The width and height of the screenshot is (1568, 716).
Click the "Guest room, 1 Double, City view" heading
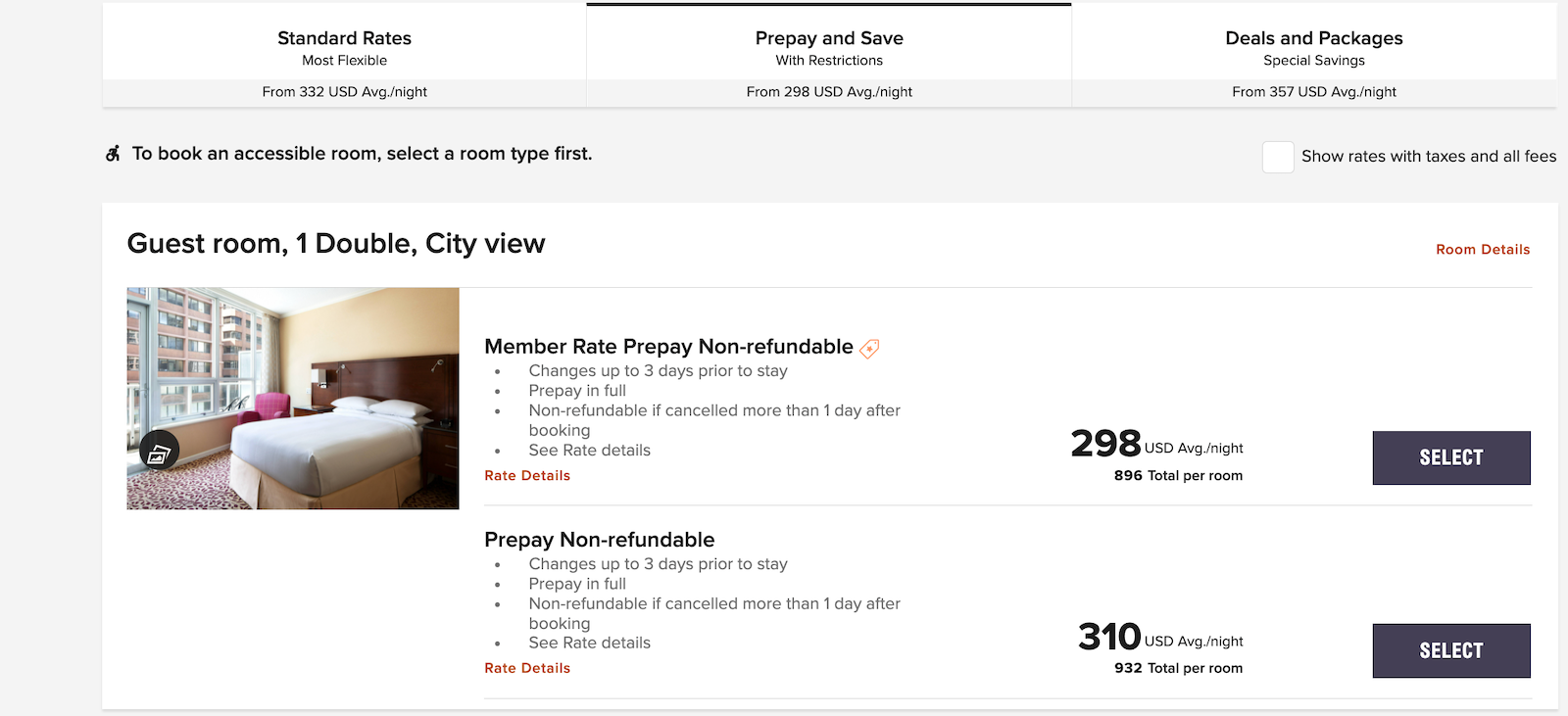pos(335,243)
